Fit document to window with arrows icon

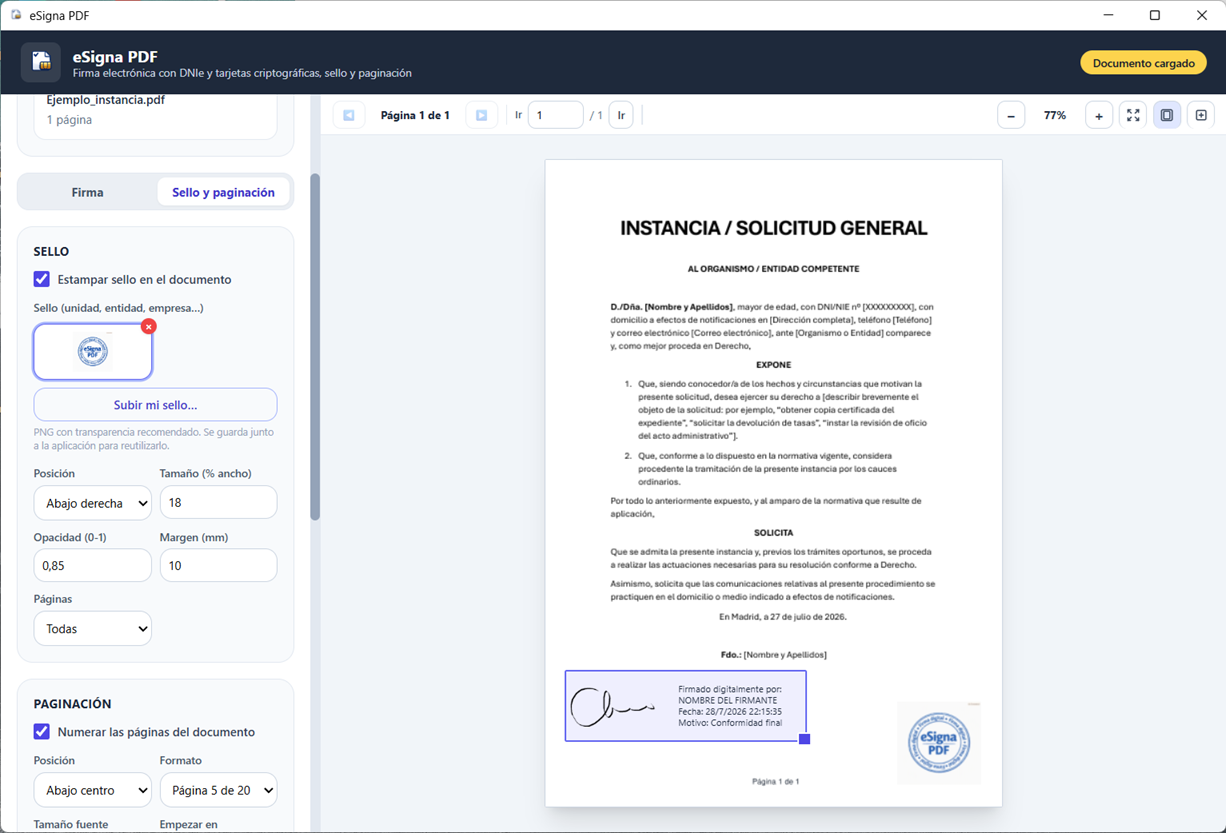1133,115
